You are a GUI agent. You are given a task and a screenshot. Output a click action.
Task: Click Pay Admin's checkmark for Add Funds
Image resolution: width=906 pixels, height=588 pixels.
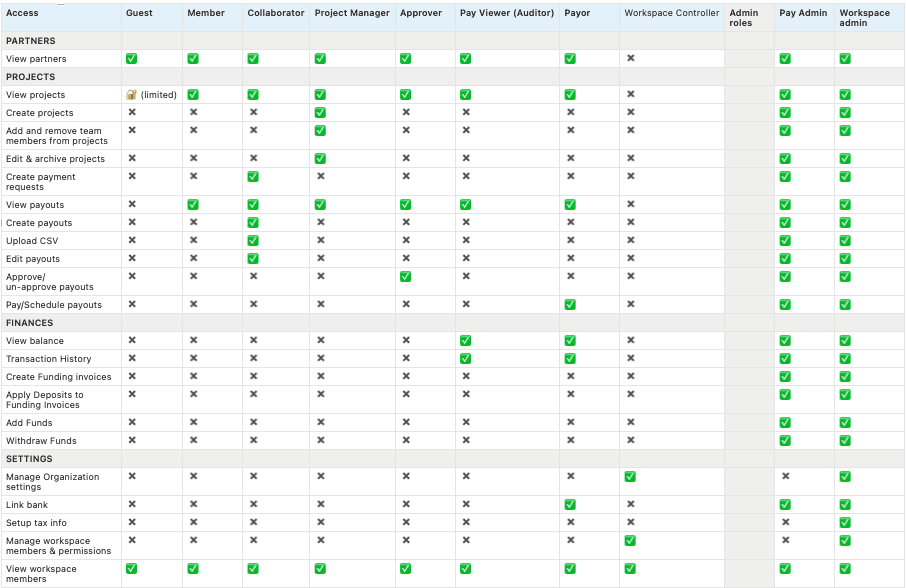(785, 423)
